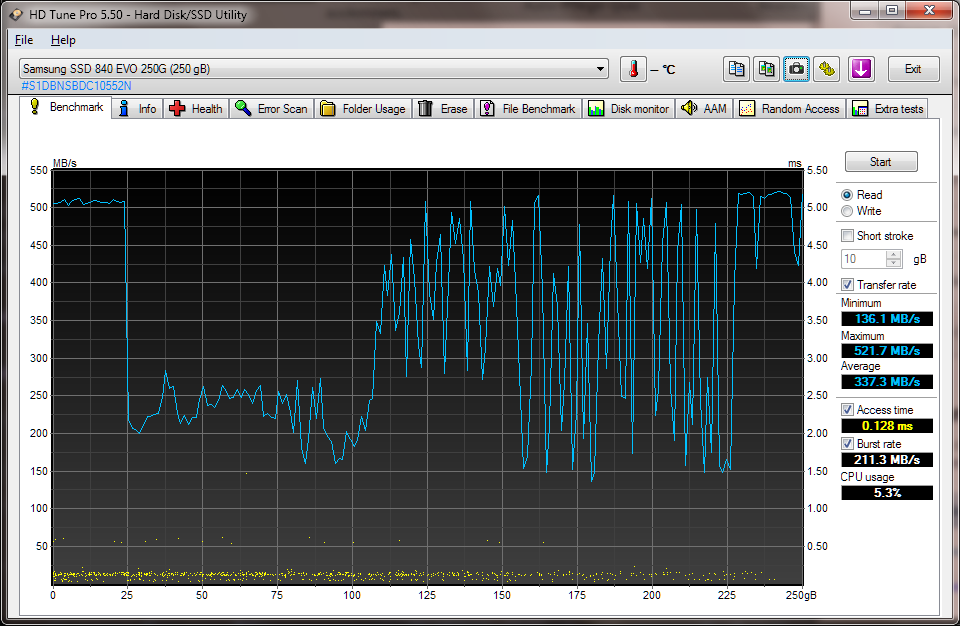The height and width of the screenshot is (626, 960).
Task: Click the Maximum value 521.7 MB/s
Action: click(x=887, y=350)
